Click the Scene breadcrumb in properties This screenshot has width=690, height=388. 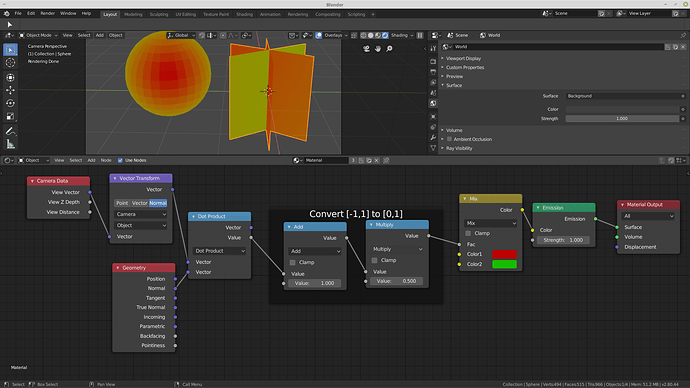tap(458, 35)
